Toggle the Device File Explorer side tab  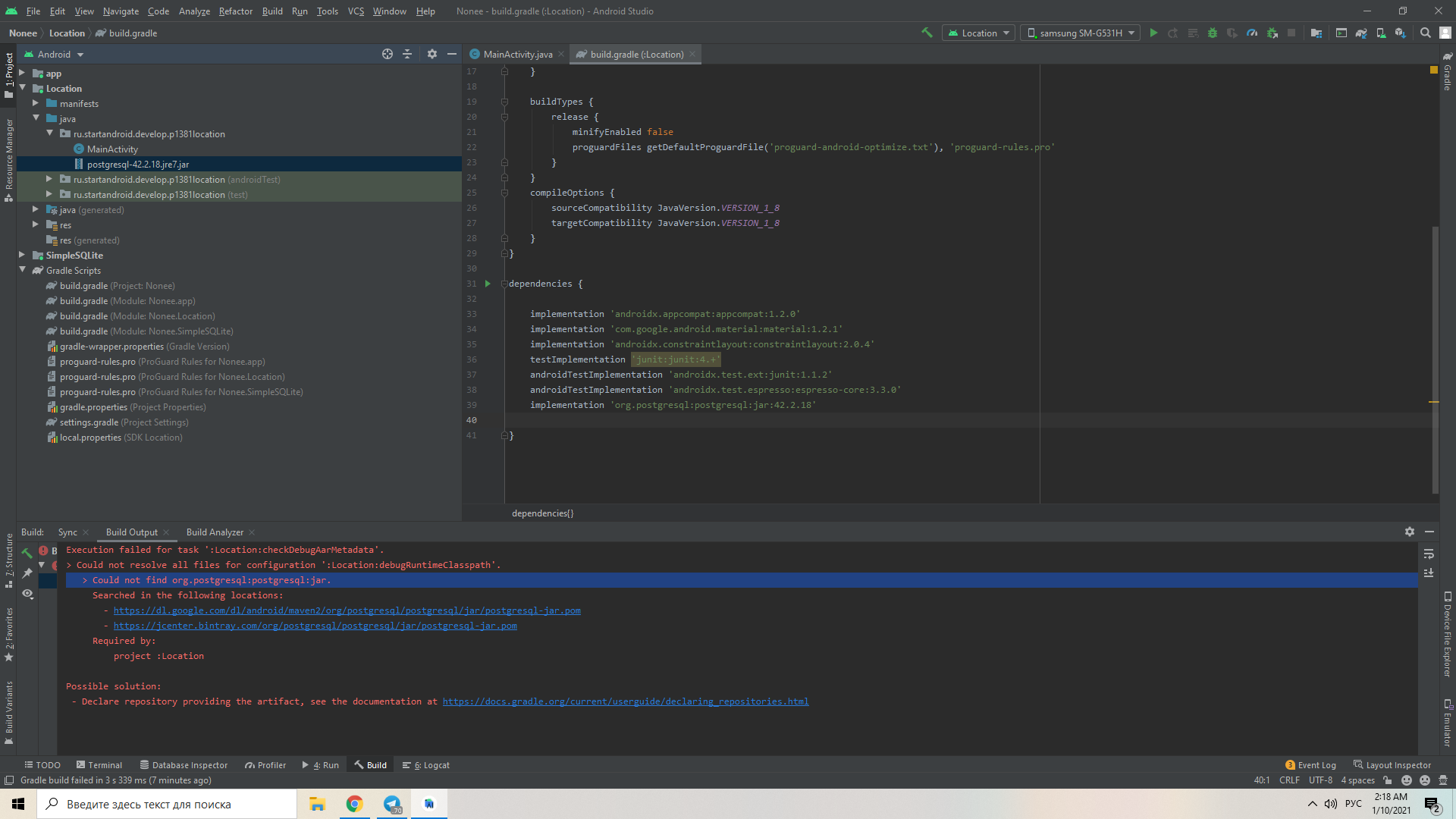pos(1447,634)
